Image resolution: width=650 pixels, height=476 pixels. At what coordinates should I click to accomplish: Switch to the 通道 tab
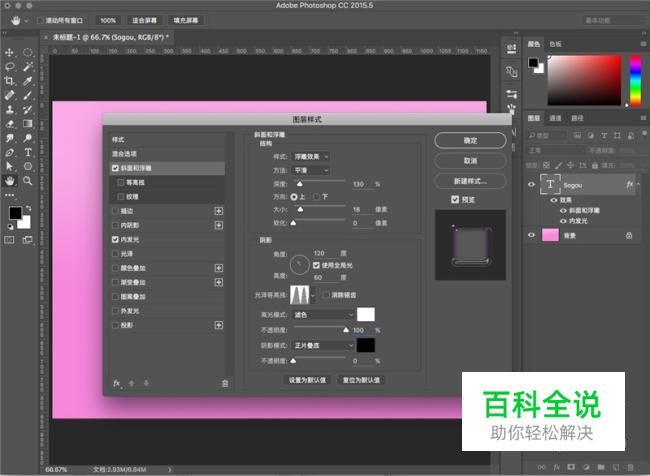point(555,118)
